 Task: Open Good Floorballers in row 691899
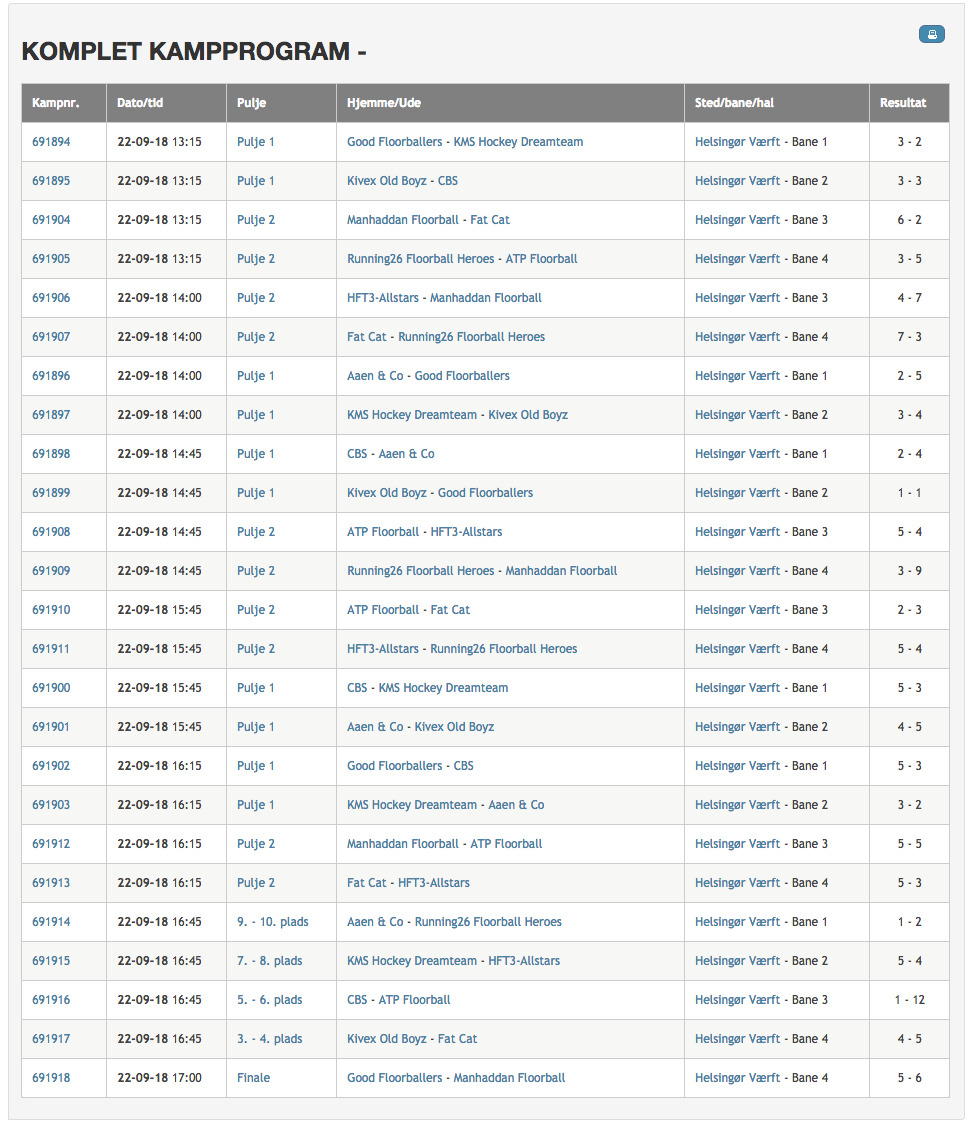click(485, 493)
